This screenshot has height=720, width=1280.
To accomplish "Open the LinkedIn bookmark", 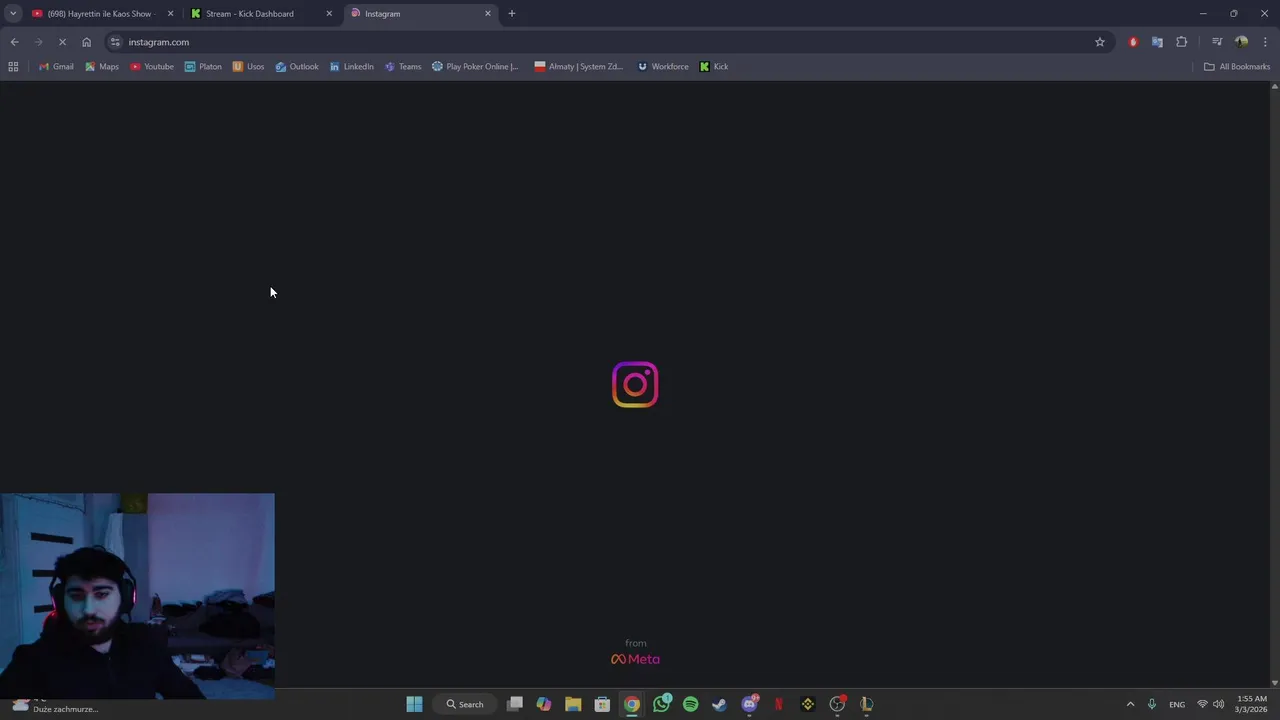I will click(352, 67).
